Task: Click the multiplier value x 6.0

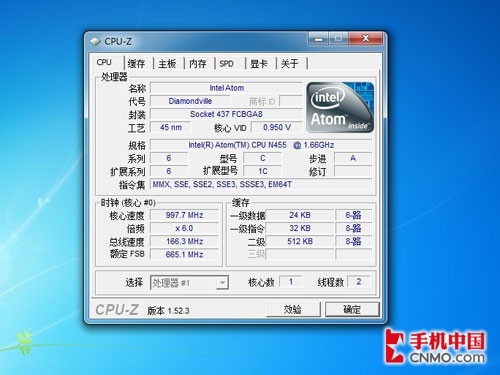Action: pos(184,228)
